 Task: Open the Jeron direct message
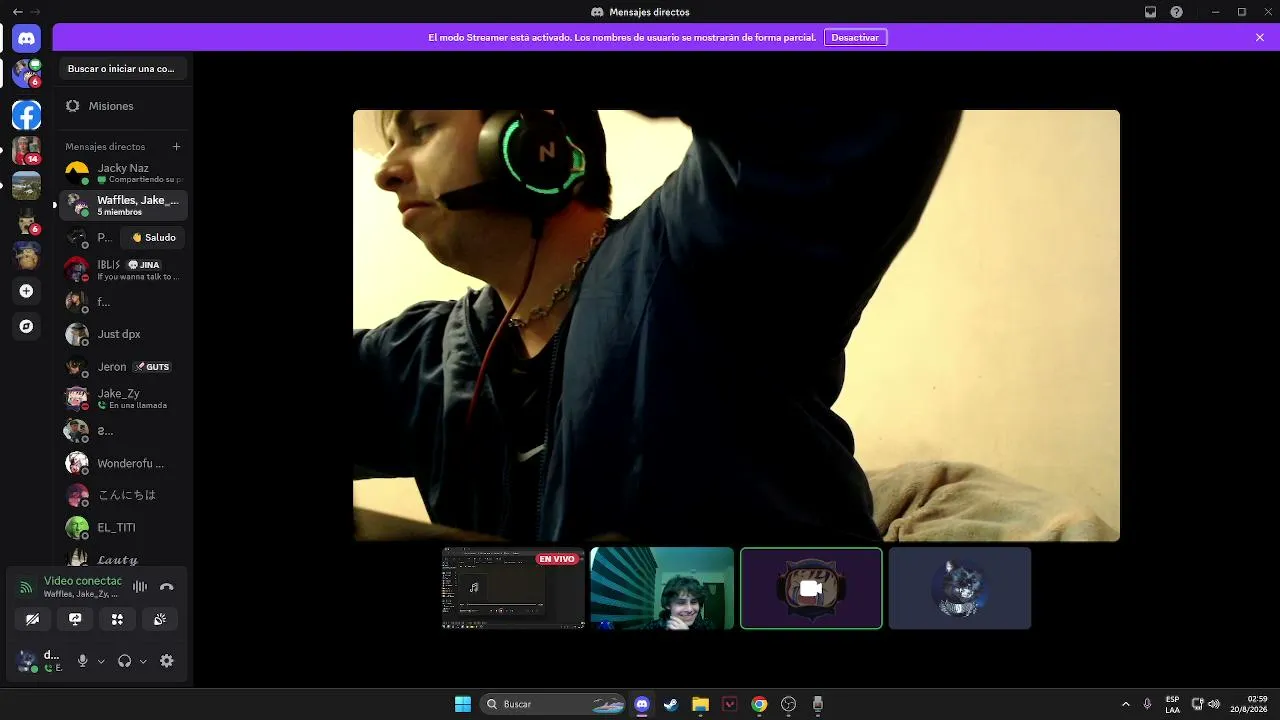coord(124,367)
